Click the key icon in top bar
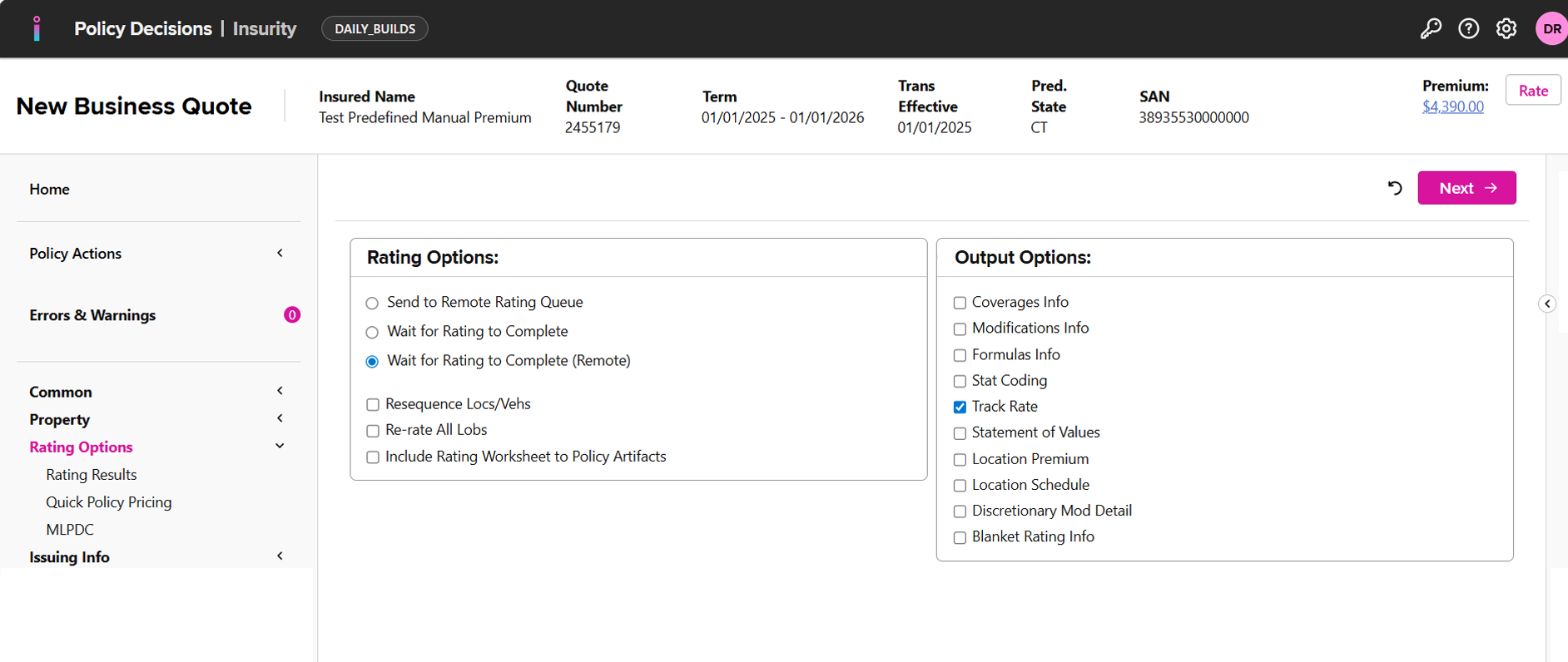Screen dimensions: 1568x662 pos(1431,28)
